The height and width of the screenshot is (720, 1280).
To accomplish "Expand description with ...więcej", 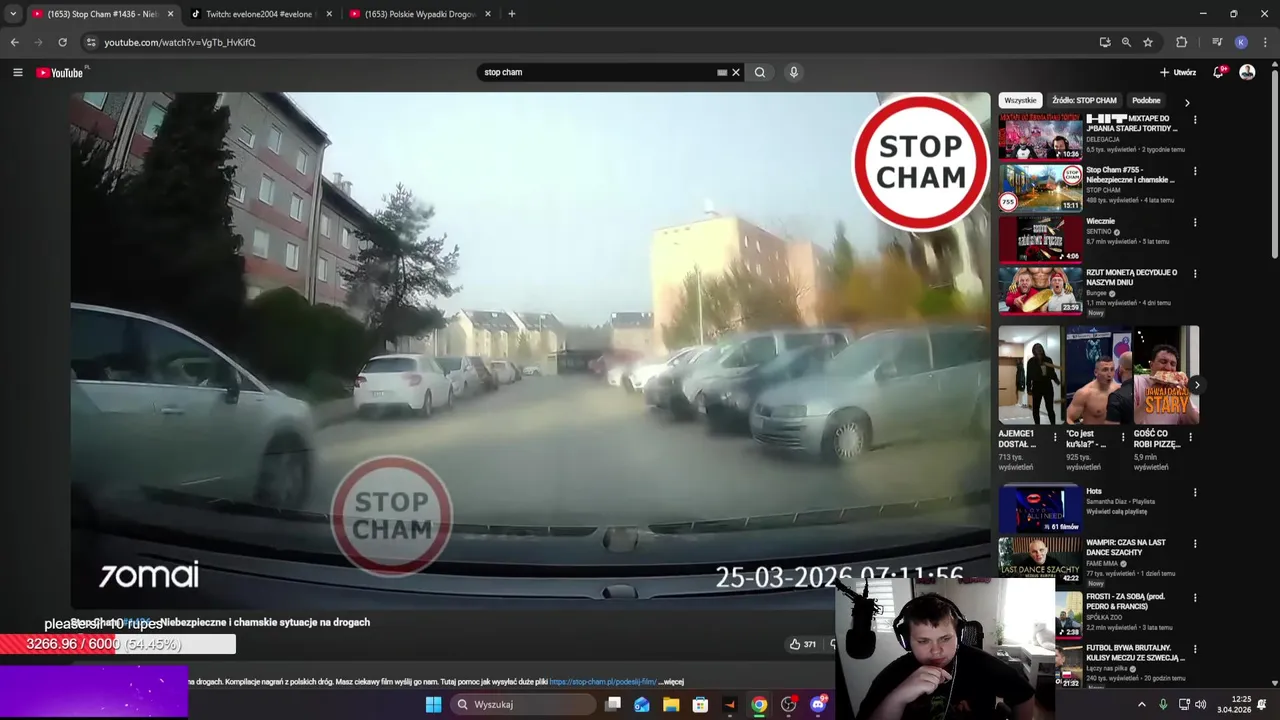I will (x=671, y=682).
